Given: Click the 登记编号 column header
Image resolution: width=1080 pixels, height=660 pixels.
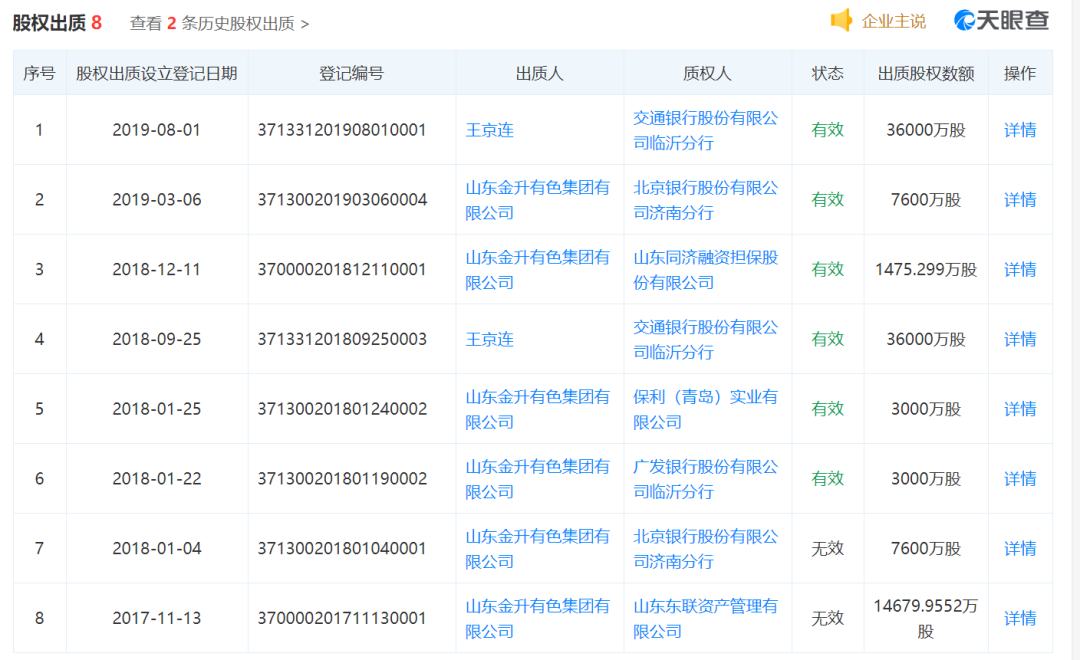Looking at the screenshot, I should [x=351, y=73].
